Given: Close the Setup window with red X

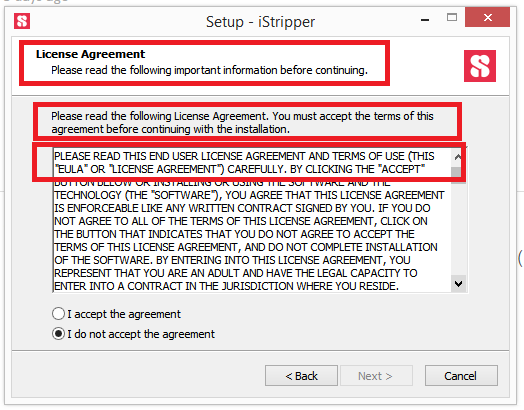Looking at the screenshot, I should [x=488, y=17].
